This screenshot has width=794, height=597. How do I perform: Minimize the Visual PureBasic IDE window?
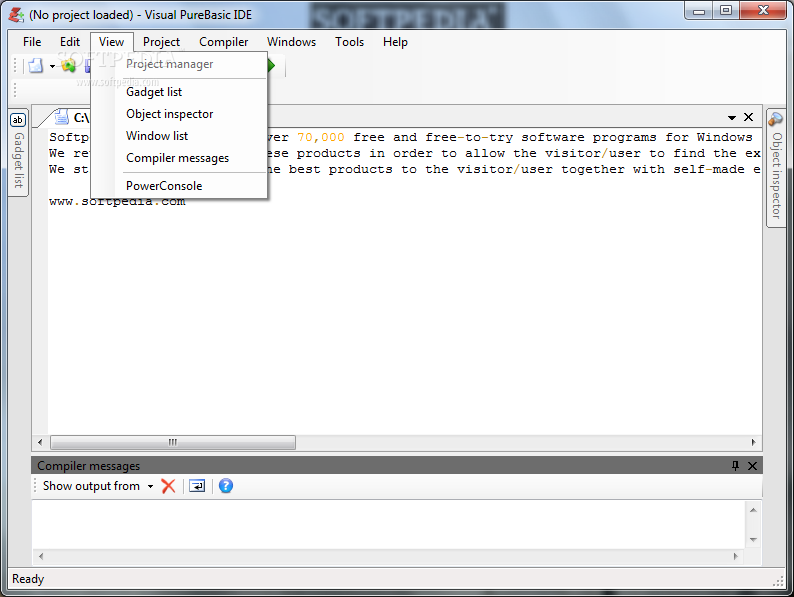(699, 11)
